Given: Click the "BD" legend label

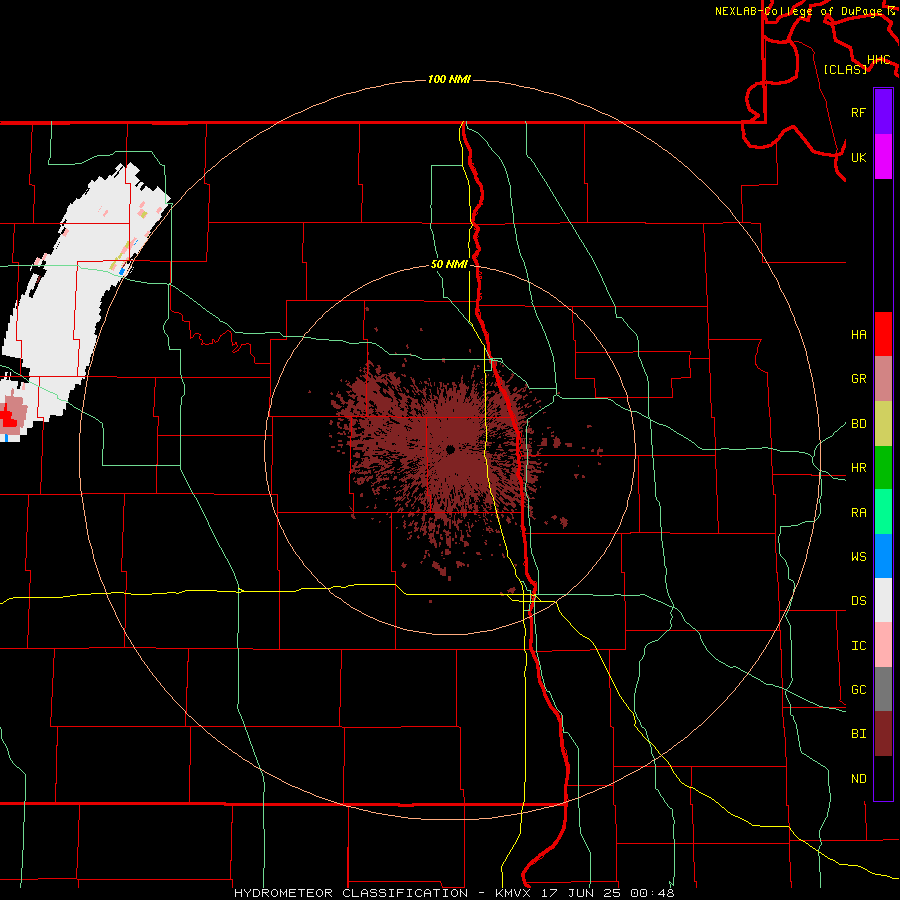Looking at the screenshot, I should click(x=858, y=424).
